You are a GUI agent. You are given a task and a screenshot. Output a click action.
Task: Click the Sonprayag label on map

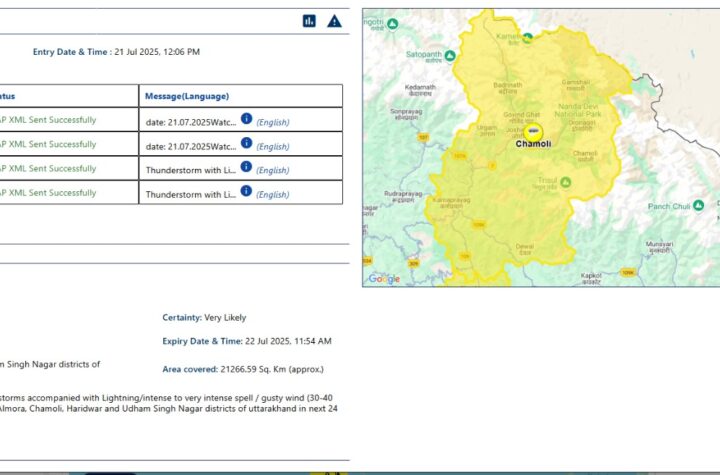[406, 114]
